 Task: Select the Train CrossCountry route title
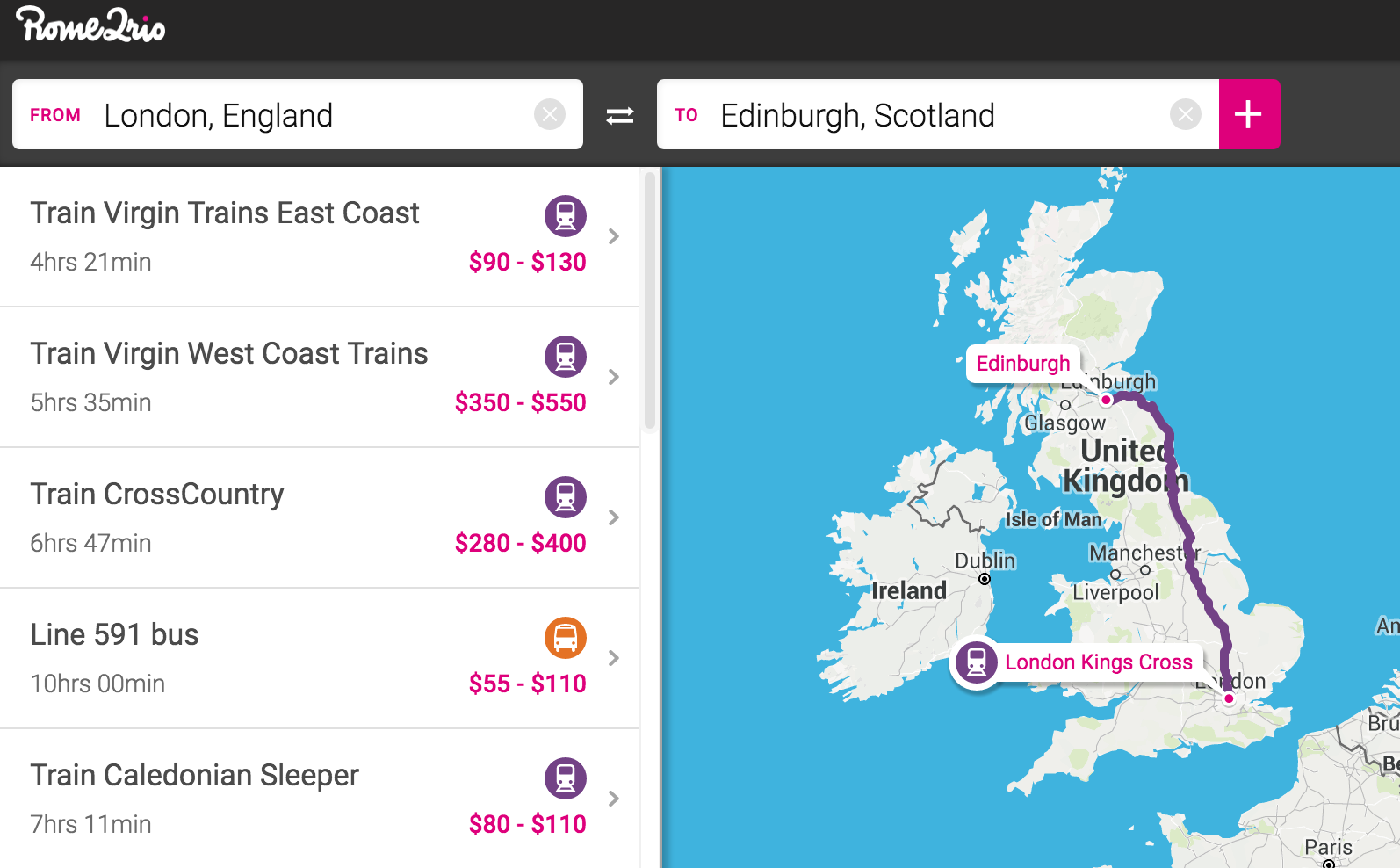157,495
